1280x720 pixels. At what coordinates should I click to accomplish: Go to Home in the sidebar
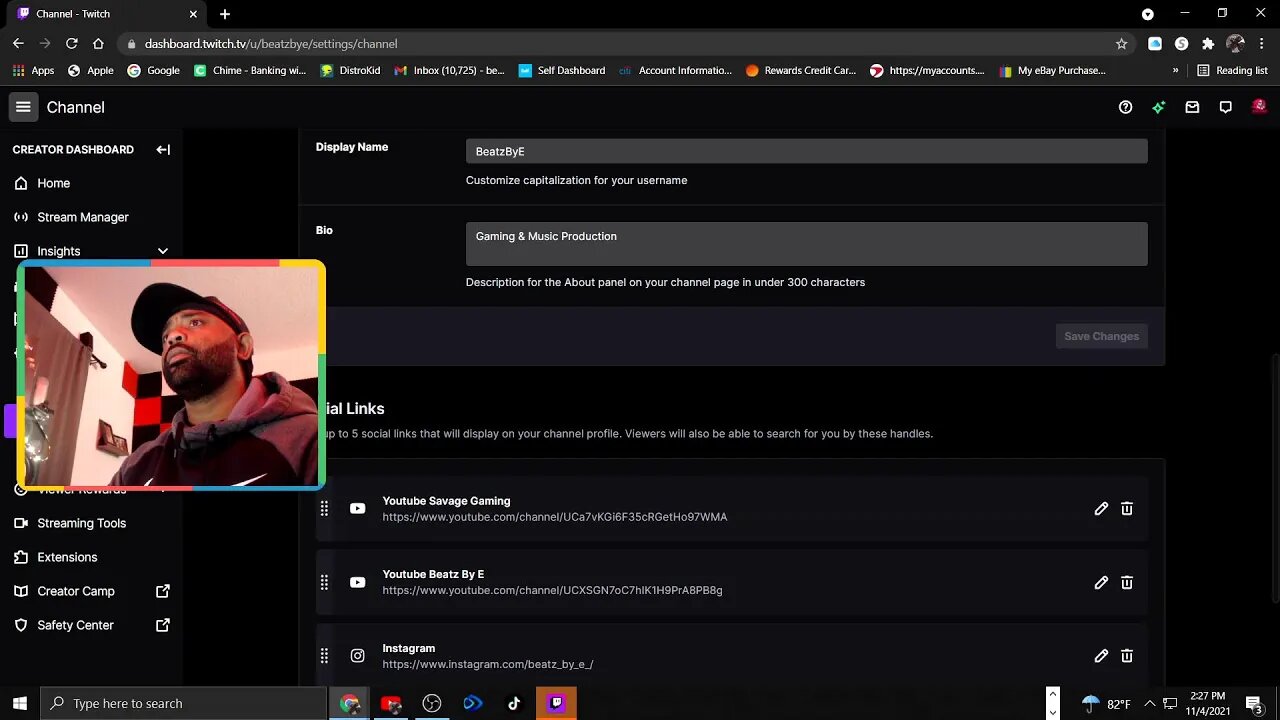pyautogui.click(x=53, y=183)
